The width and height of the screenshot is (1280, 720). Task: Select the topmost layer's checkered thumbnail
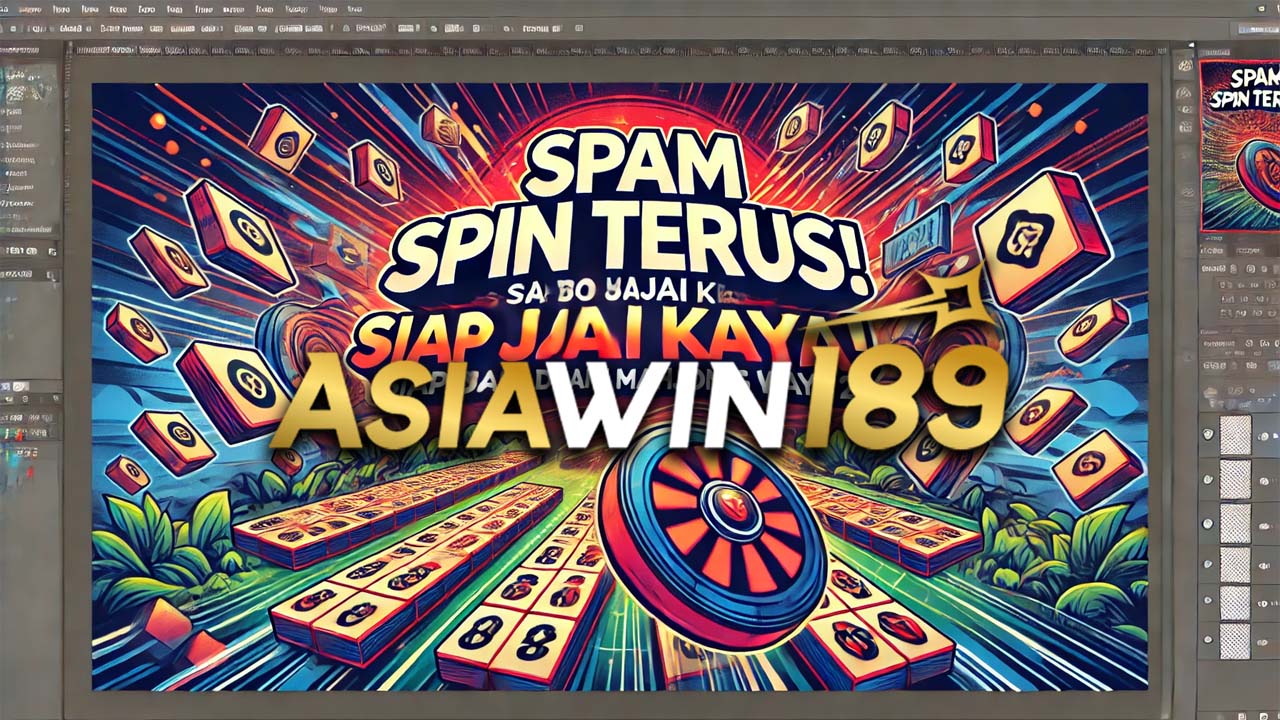tap(1236, 435)
